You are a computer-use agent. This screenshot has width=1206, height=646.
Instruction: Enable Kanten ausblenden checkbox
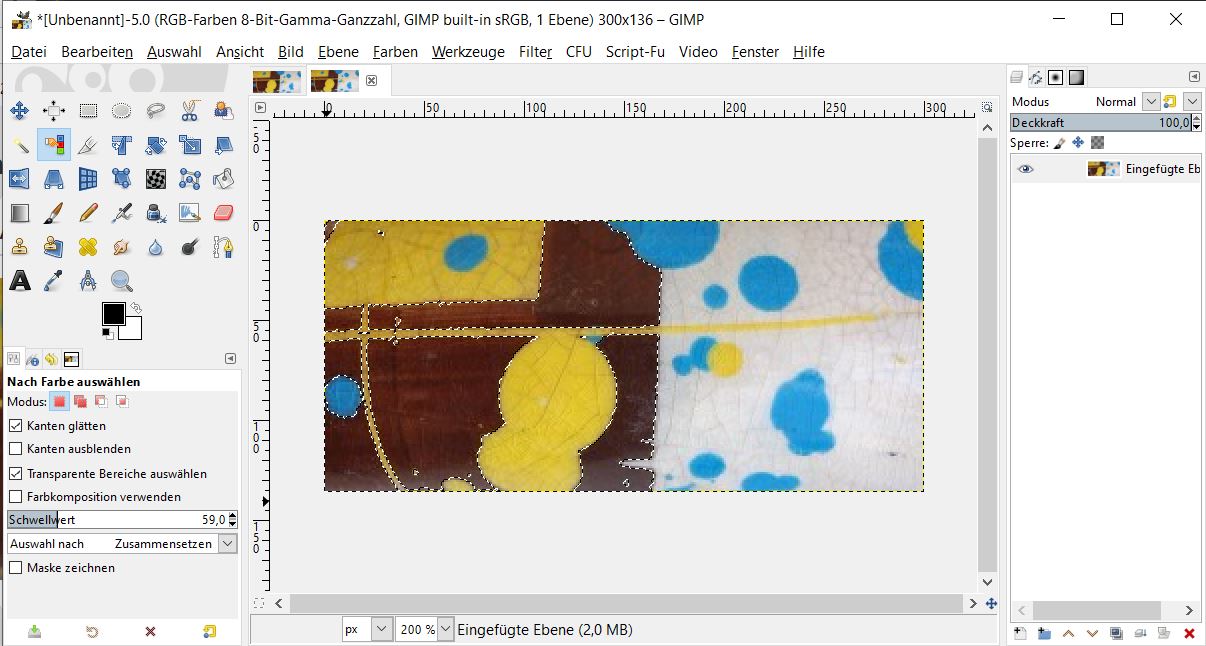[15, 449]
